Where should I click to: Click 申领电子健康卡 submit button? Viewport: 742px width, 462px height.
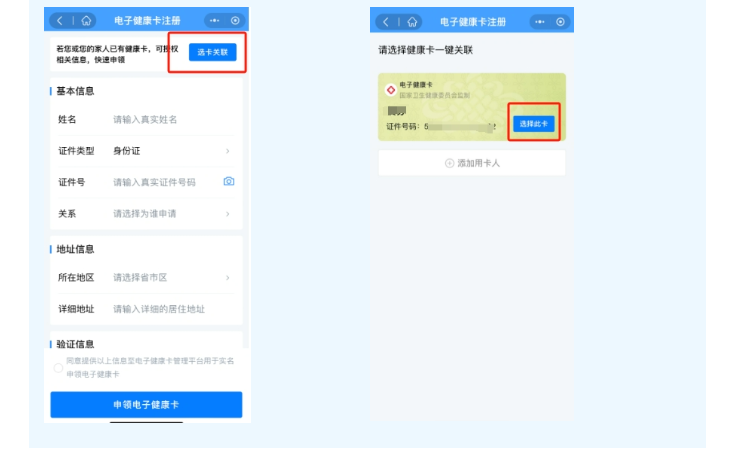(x=146, y=405)
